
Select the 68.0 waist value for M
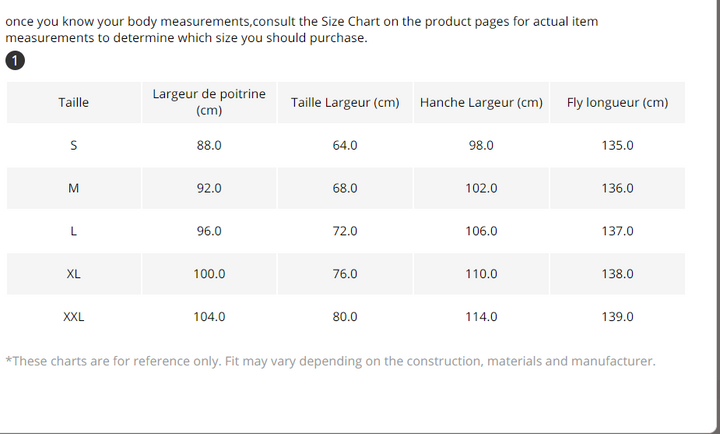345,188
